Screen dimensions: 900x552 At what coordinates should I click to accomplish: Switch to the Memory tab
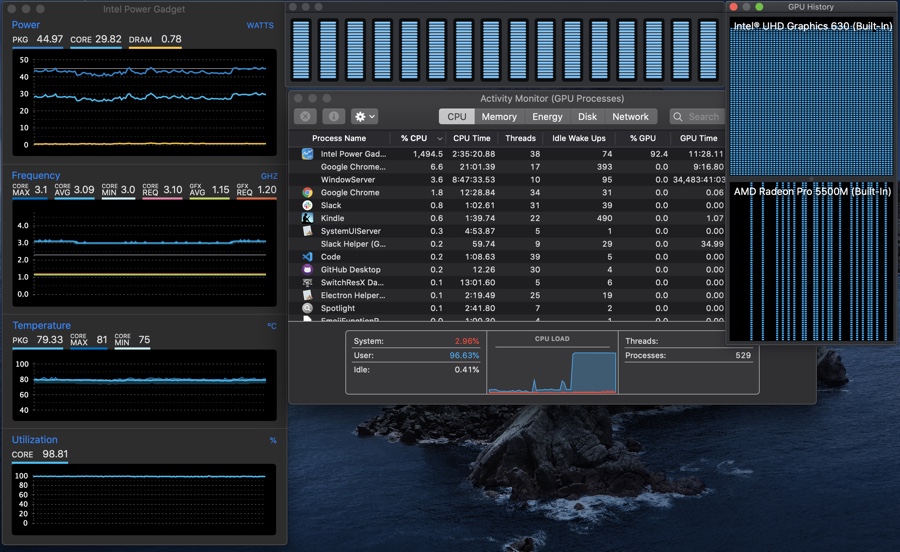click(x=499, y=116)
